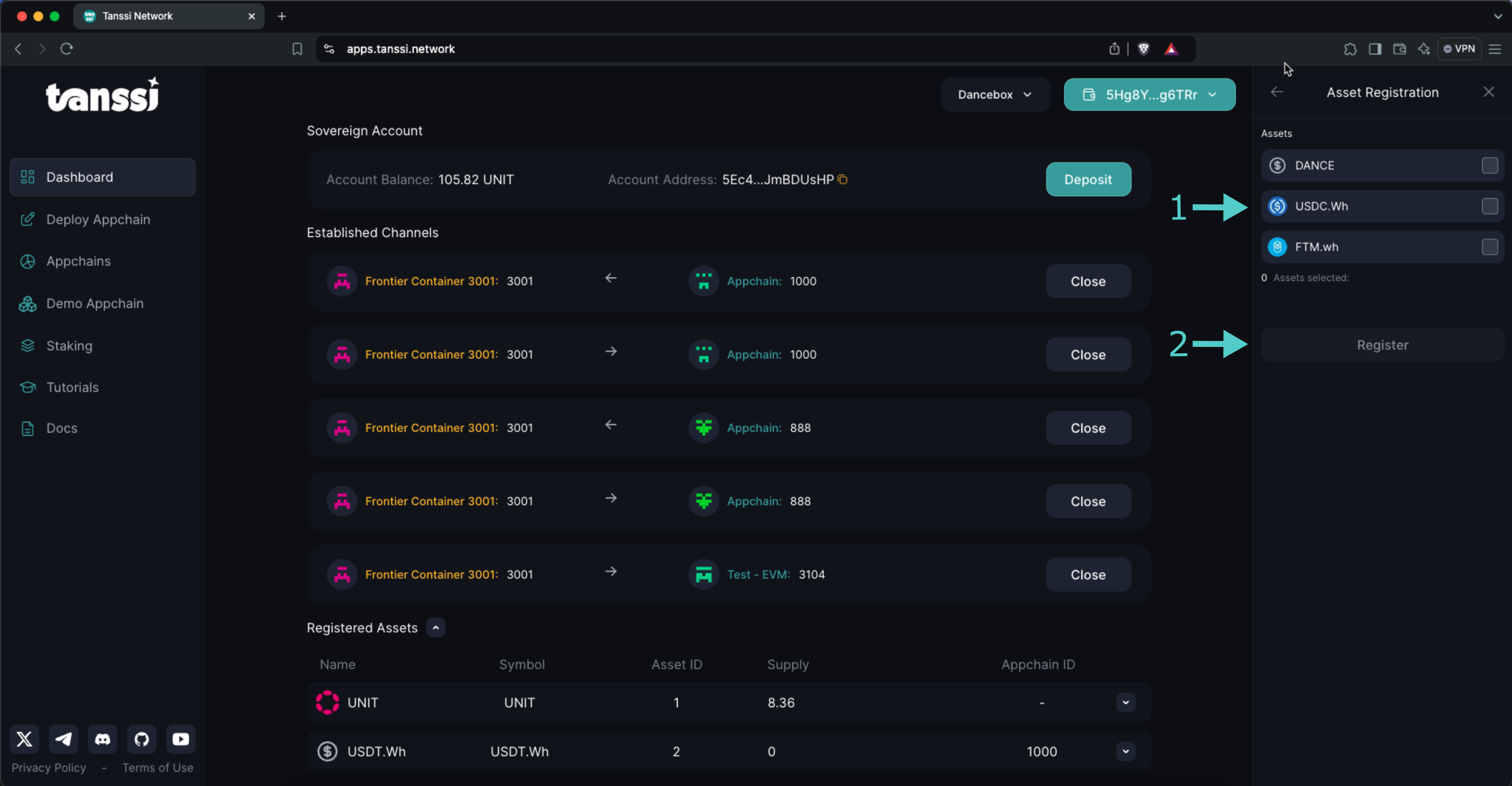Open a new browser tab

point(282,16)
